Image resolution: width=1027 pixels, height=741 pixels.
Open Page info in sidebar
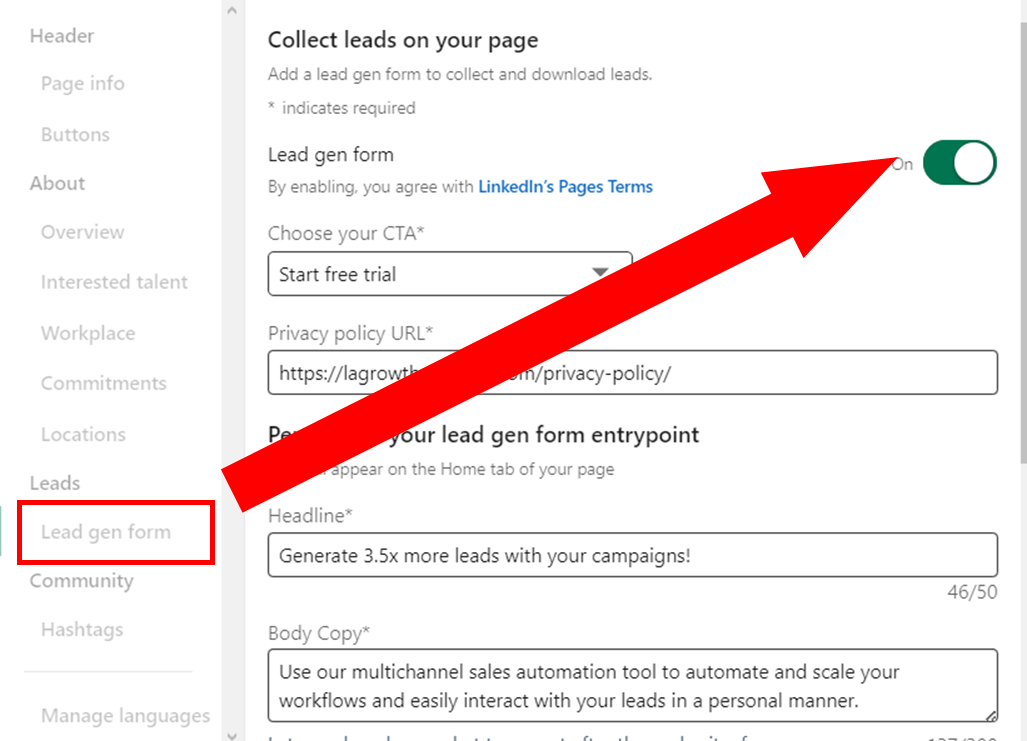83,84
